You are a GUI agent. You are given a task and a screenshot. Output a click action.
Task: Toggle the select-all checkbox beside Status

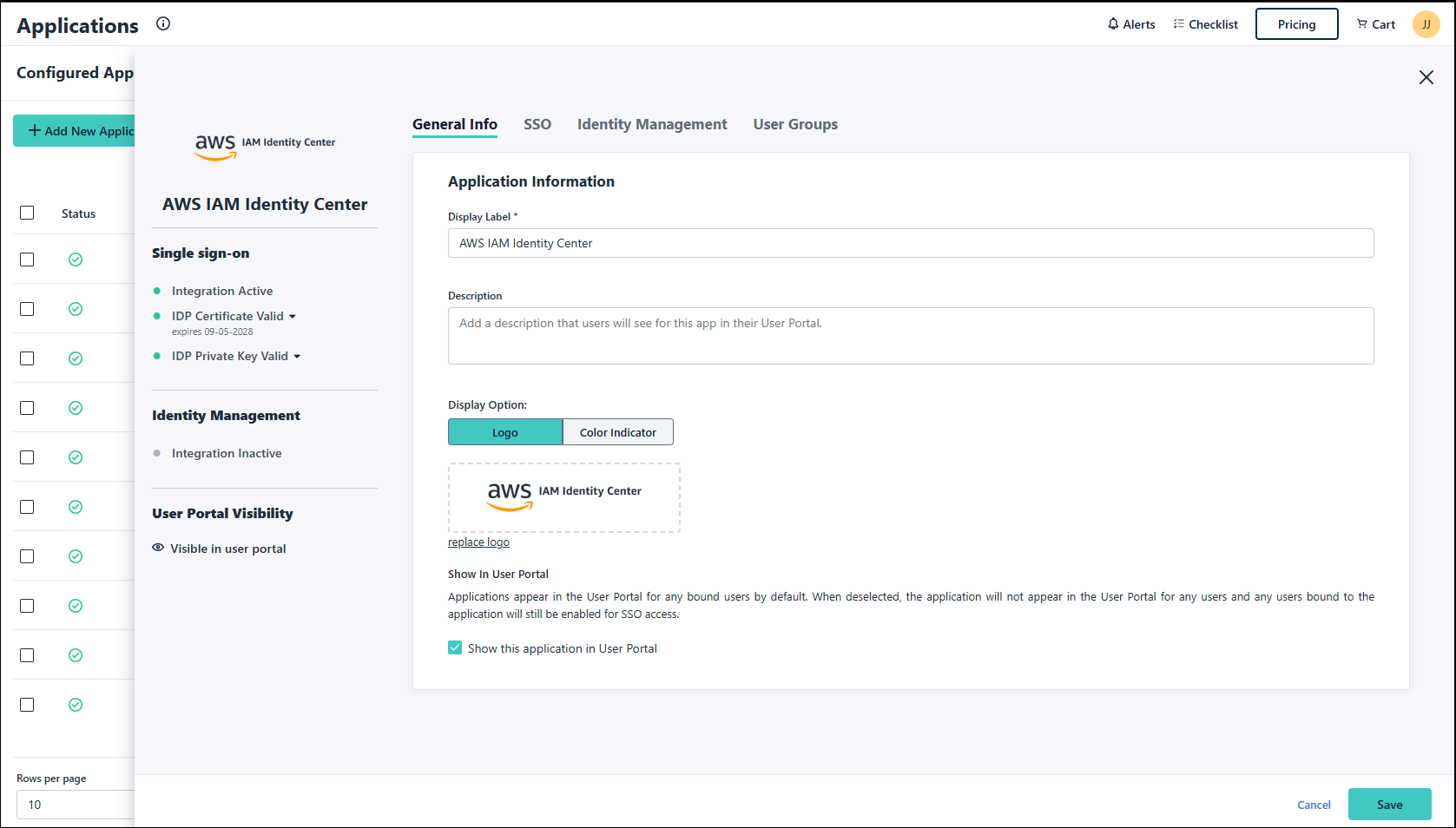pyautogui.click(x=27, y=213)
